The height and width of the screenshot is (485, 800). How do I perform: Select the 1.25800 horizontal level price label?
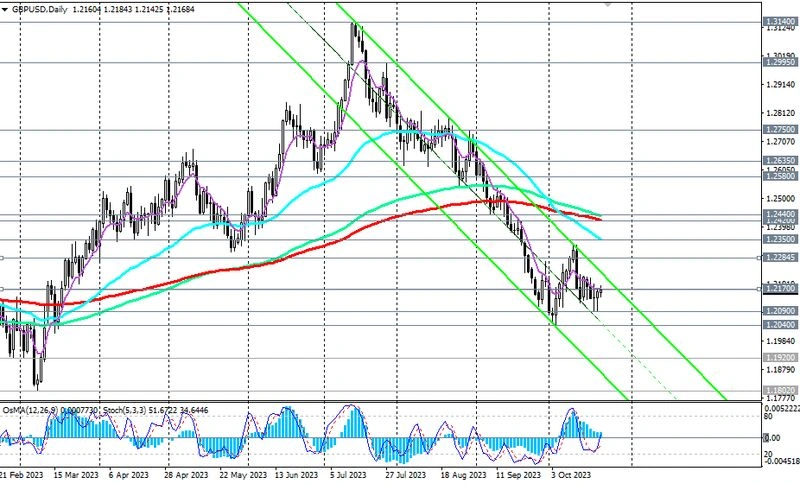point(781,176)
